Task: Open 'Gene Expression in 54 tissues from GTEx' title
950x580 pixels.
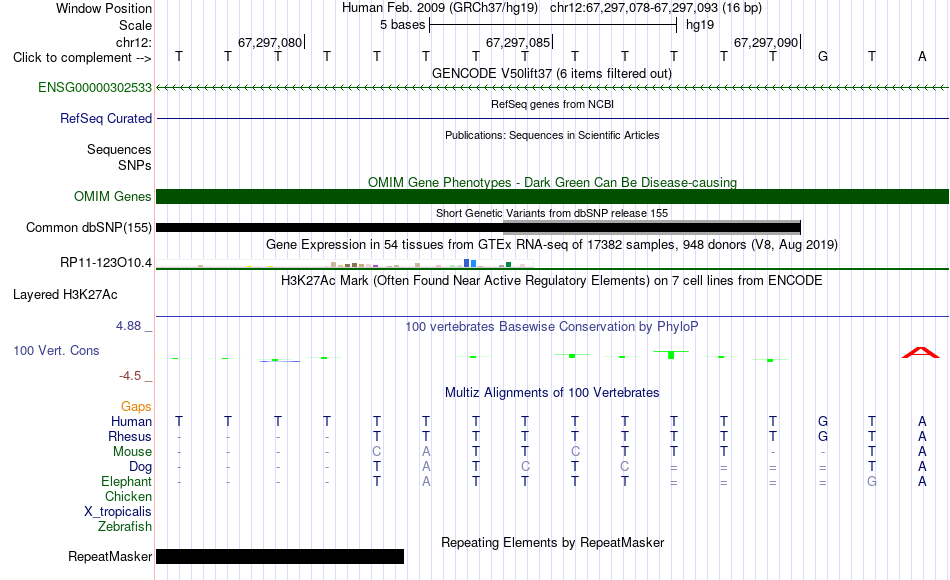Action: click(x=552, y=244)
